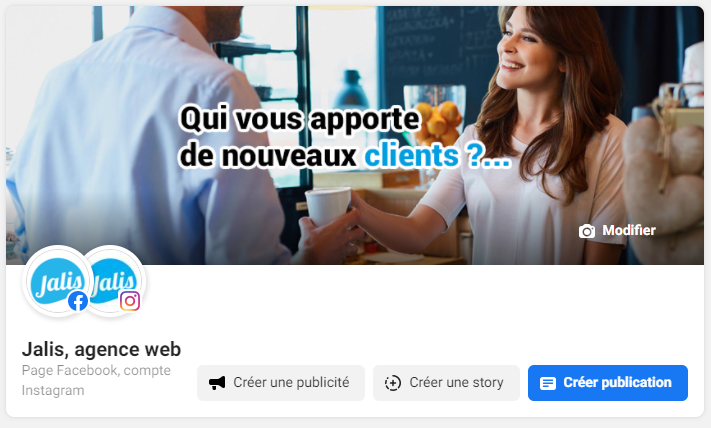Click the Qui vous apporte headline text
Viewport: 711px width, 428px height.
(300, 119)
